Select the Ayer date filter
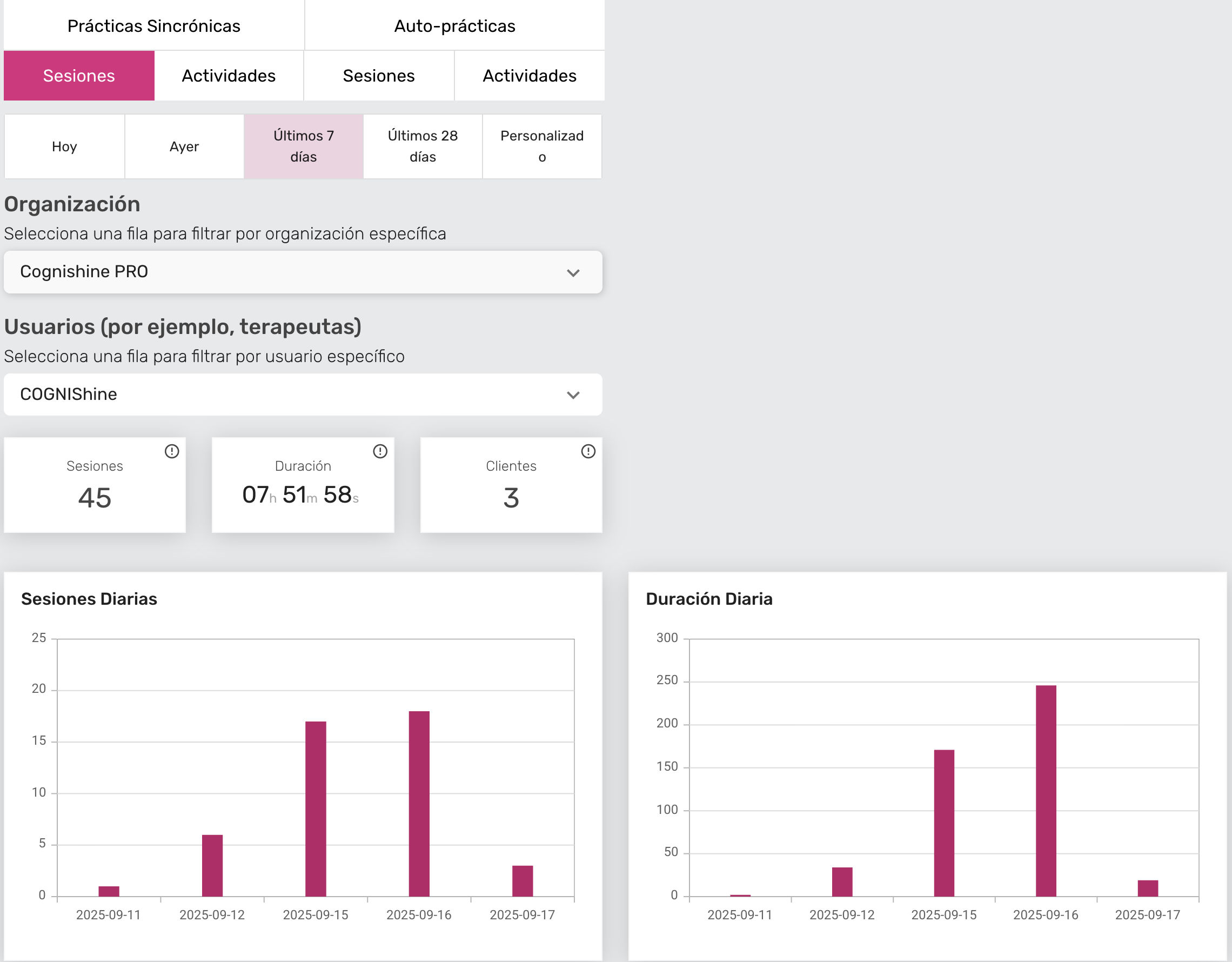This screenshot has width=1232, height=962. tap(184, 146)
